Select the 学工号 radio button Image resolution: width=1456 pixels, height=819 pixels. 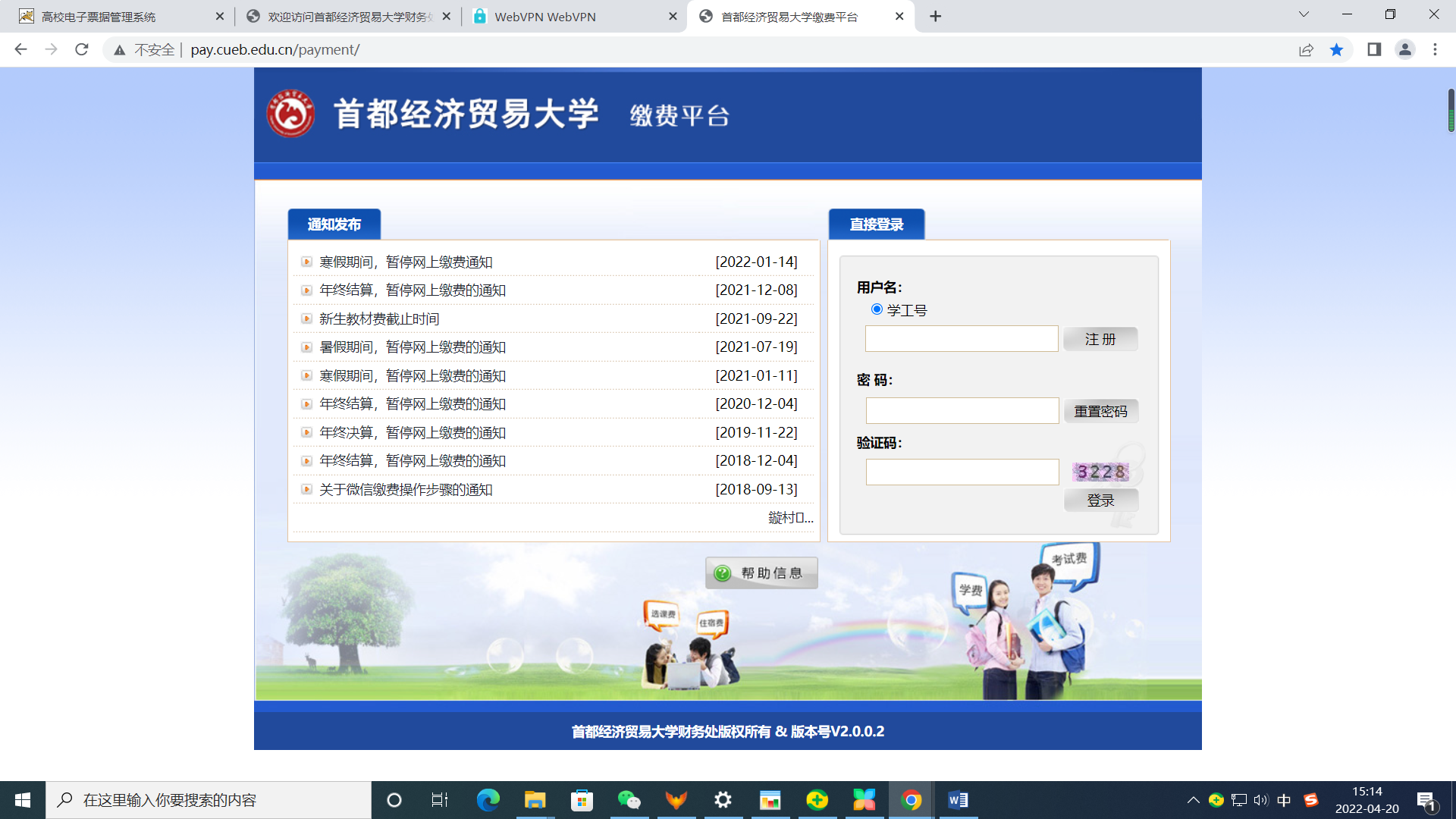pyautogui.click(x=877, y=309)
